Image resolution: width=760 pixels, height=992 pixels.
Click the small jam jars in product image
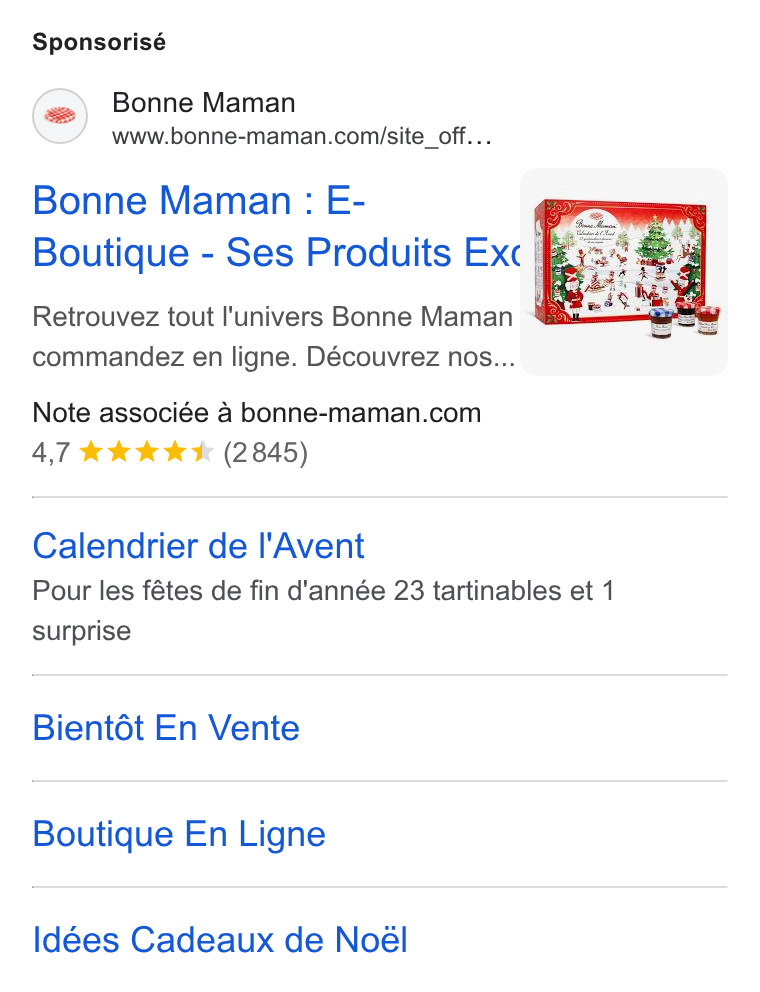pos(685,320)
